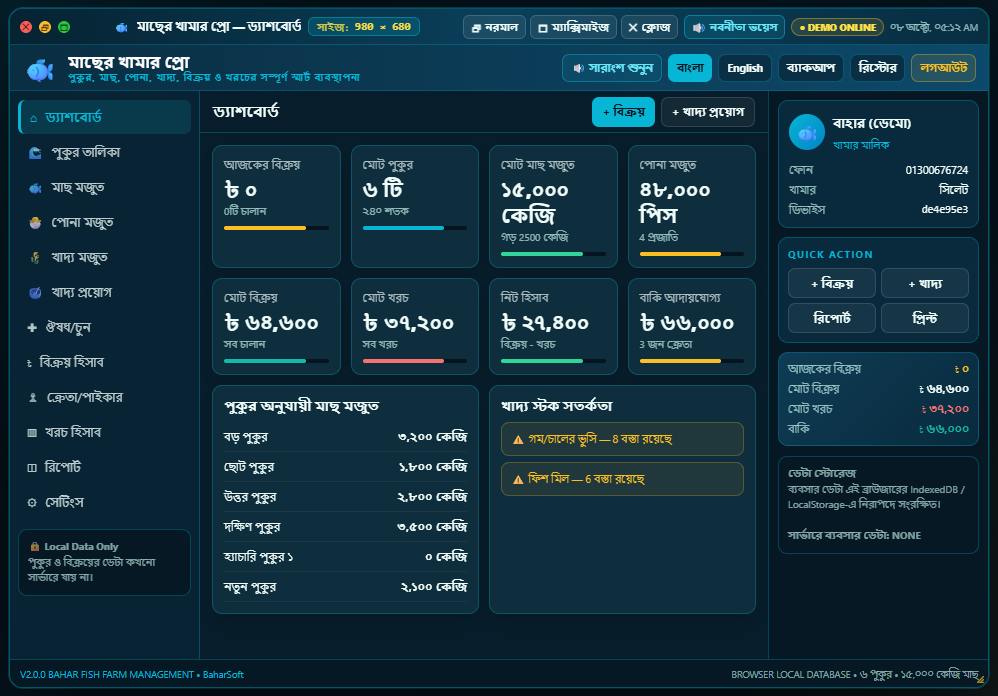Screen dimensions: 998x696
Task: Click the lock icon beside Local Data Only
Action: pos(34,546)
